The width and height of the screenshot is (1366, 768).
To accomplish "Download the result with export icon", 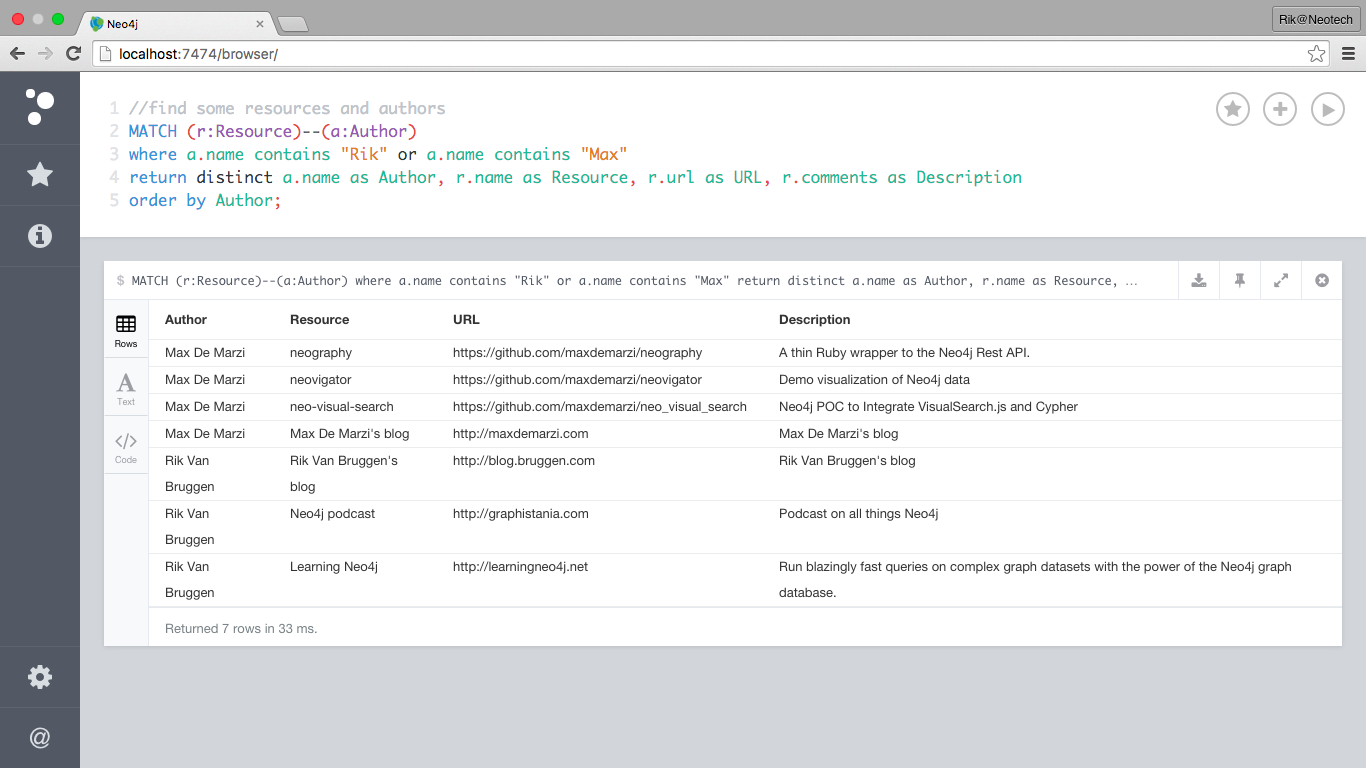I will (x=1199, y=281).
